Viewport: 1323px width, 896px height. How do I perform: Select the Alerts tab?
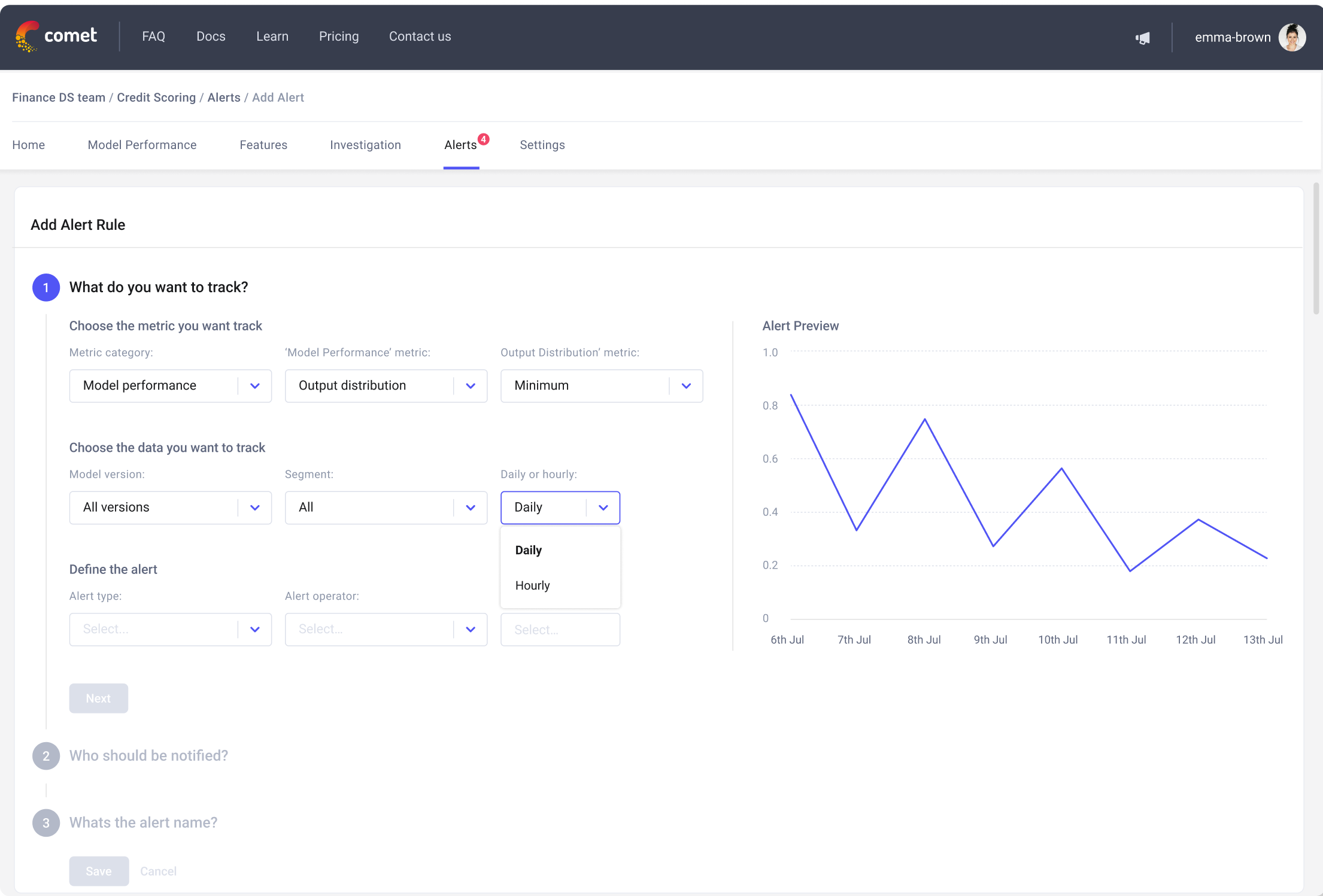point(460,145)
